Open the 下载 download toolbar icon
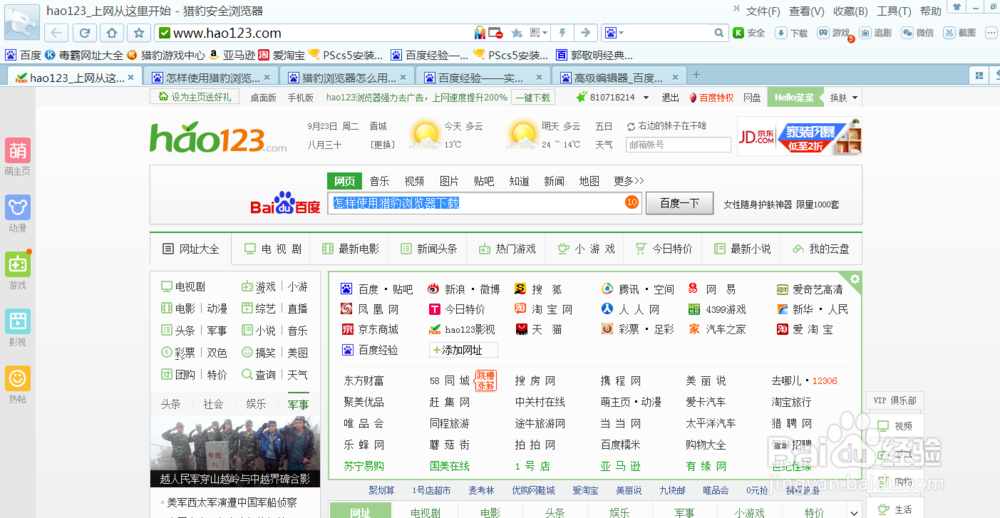The image size is (1000, 518). 791,33
